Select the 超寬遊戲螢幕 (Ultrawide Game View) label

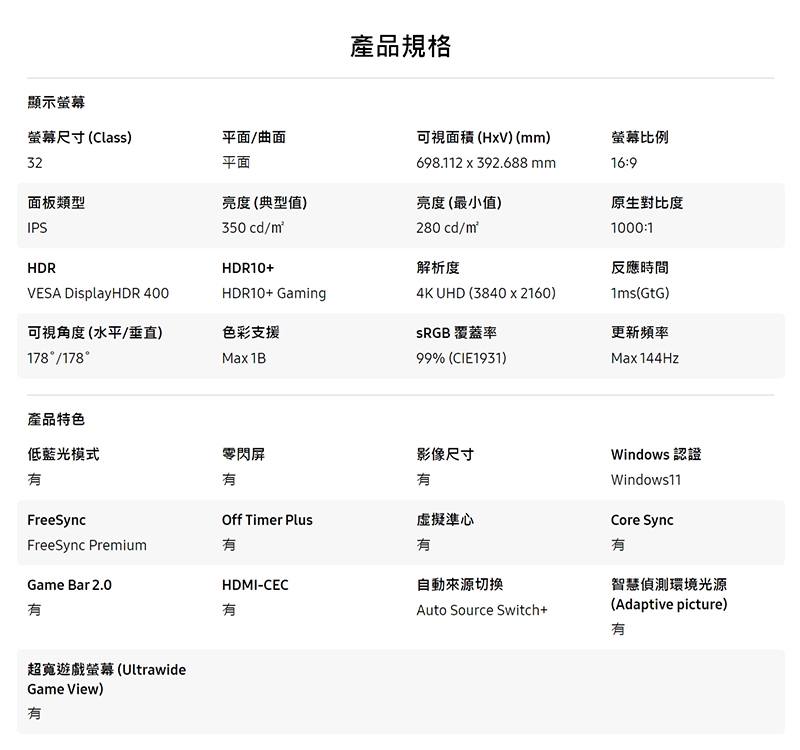tap(106, 679)
